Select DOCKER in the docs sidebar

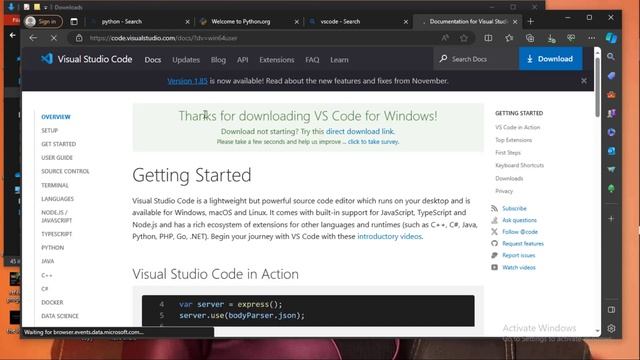point(52,302)
